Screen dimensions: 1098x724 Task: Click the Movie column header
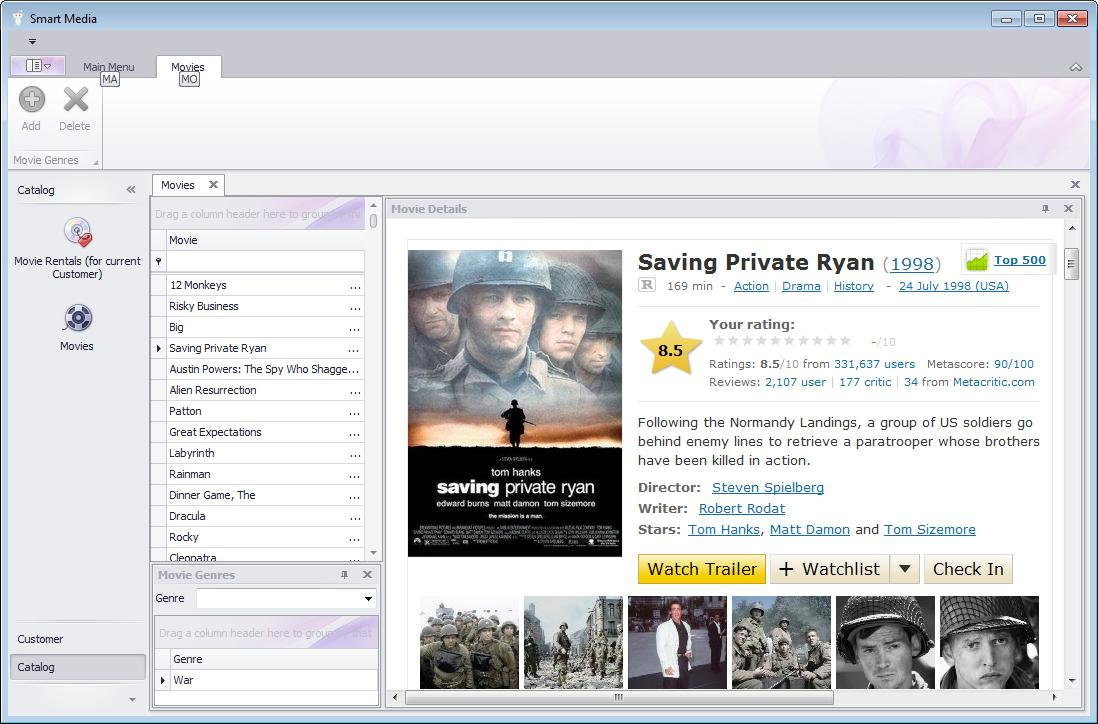pyautogui.click(x=265, y=240)
